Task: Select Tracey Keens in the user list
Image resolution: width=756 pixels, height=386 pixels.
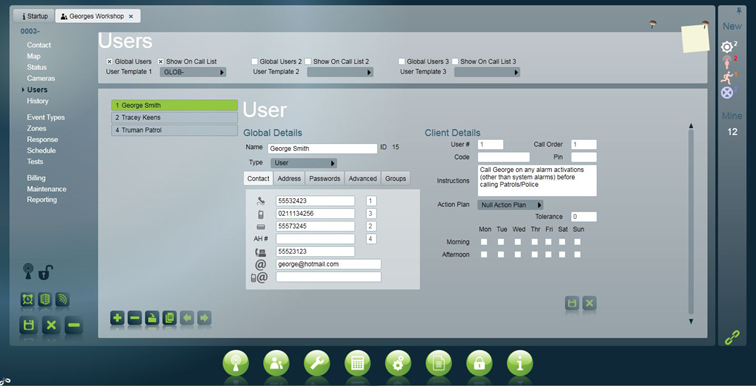Action: click(175, 118)
